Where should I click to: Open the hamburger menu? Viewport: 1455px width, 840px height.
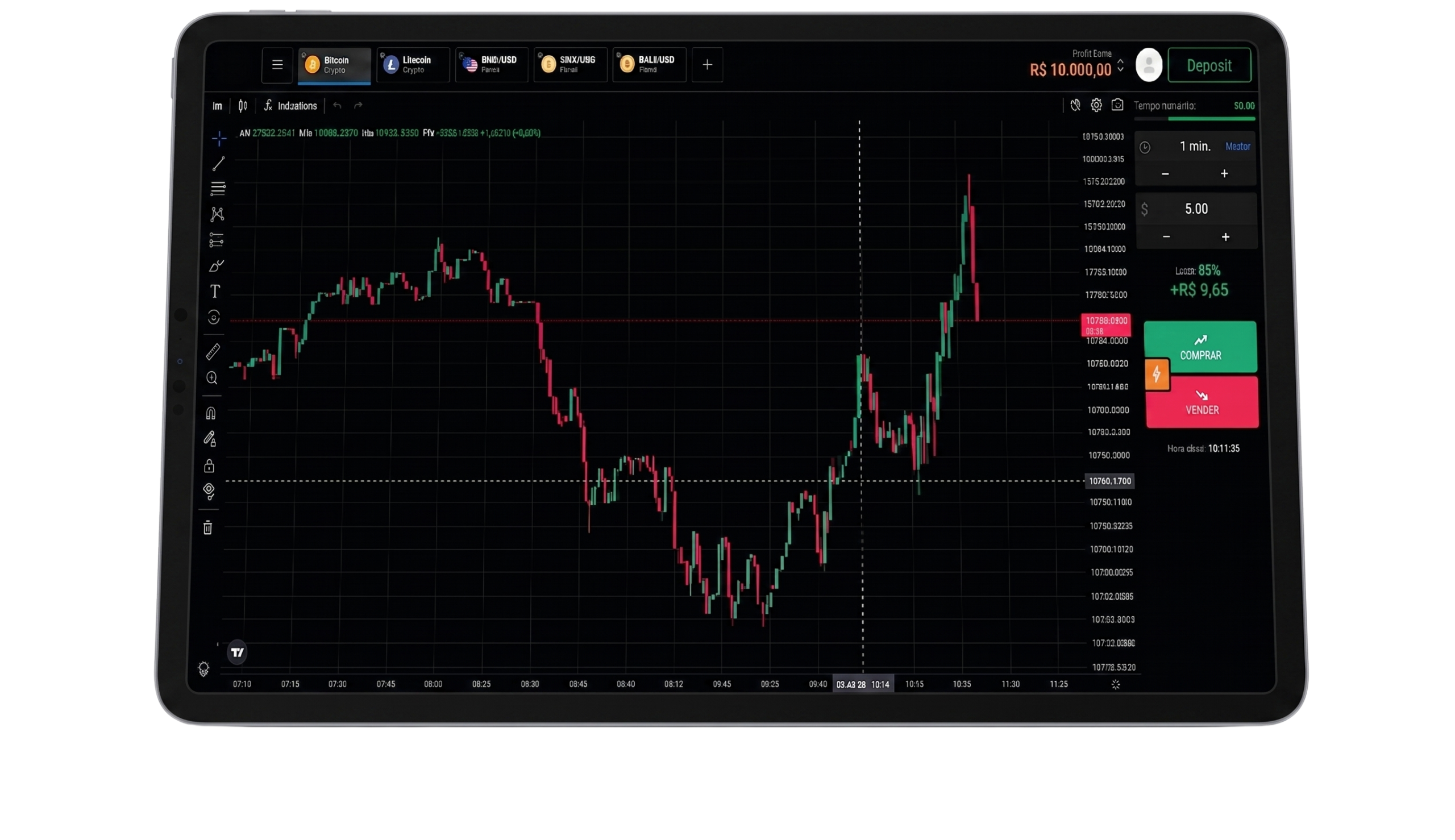[x=277, y=65]
